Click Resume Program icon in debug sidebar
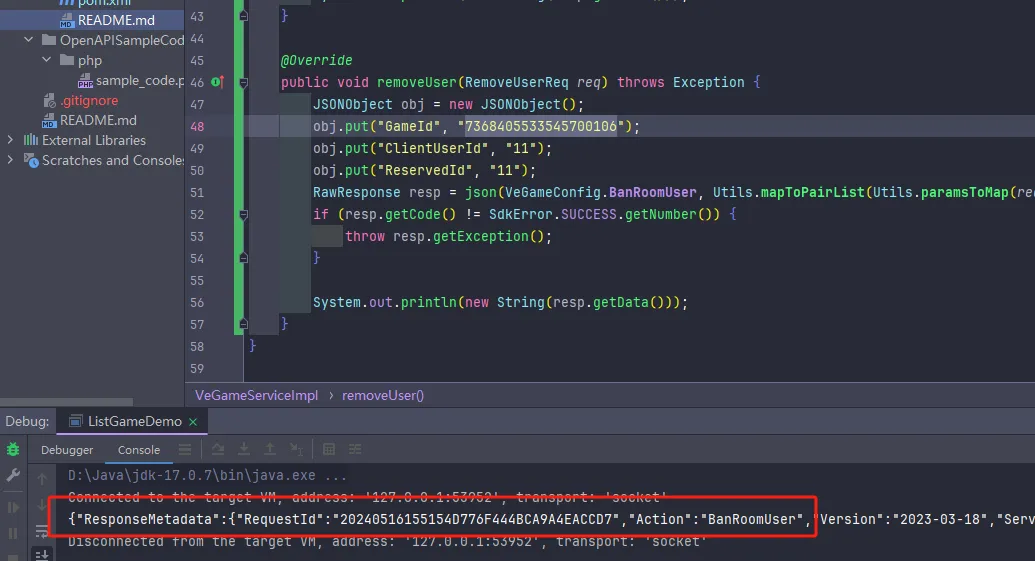 [13, 507]
